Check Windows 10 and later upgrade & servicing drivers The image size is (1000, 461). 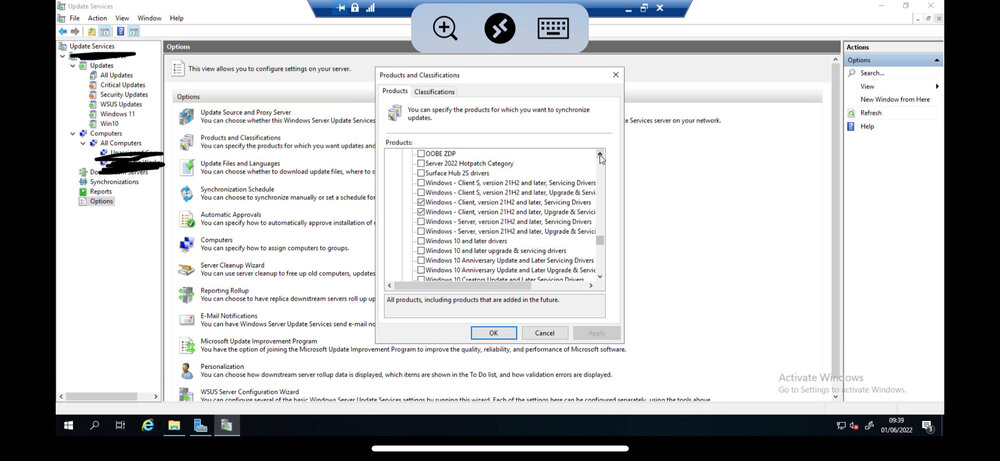coord(420,251)
